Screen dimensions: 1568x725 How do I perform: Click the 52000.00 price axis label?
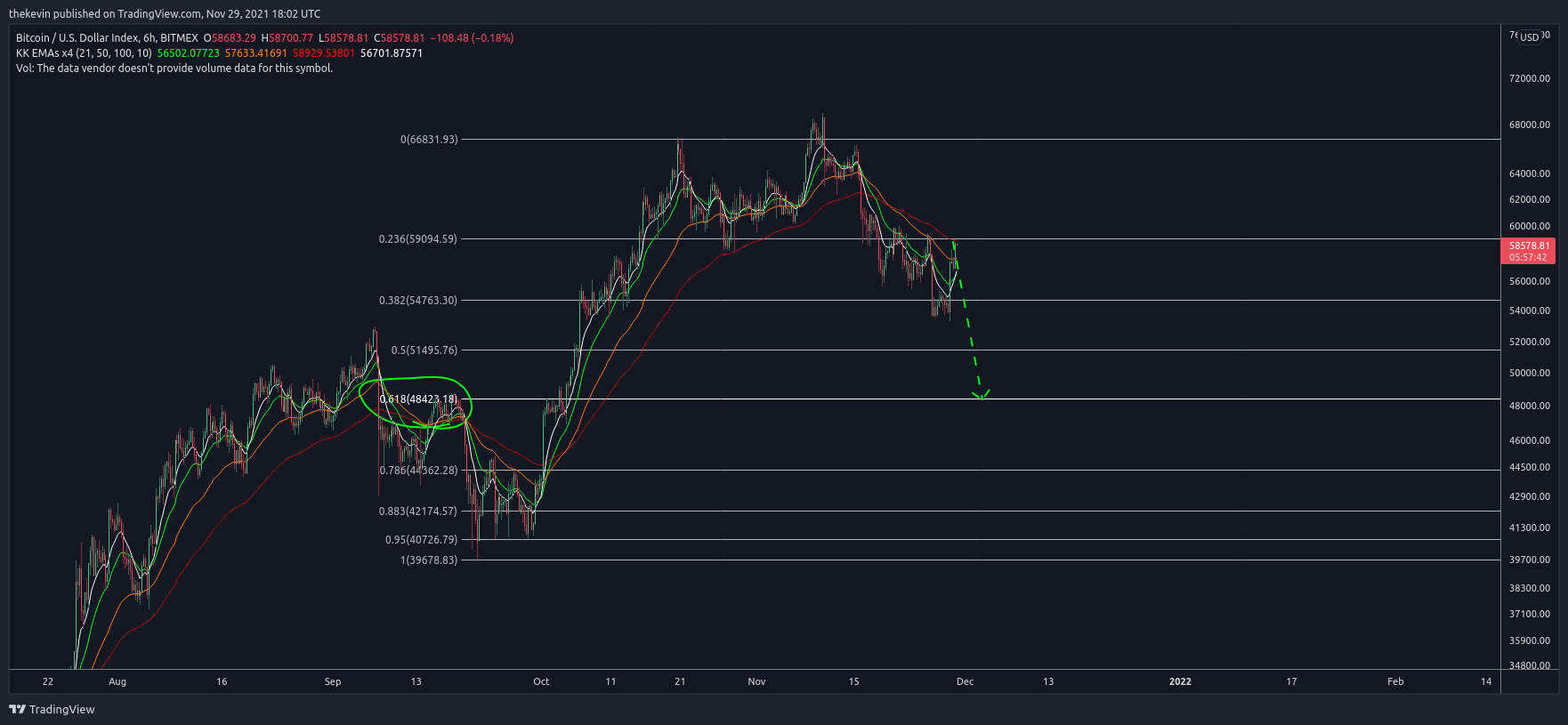click(1530, 342)
